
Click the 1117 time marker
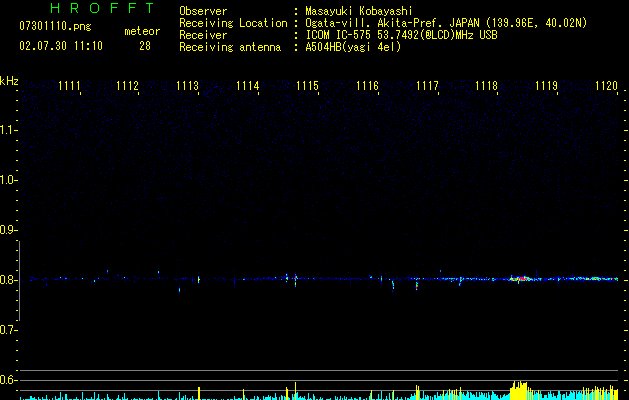tap(427, 86)
